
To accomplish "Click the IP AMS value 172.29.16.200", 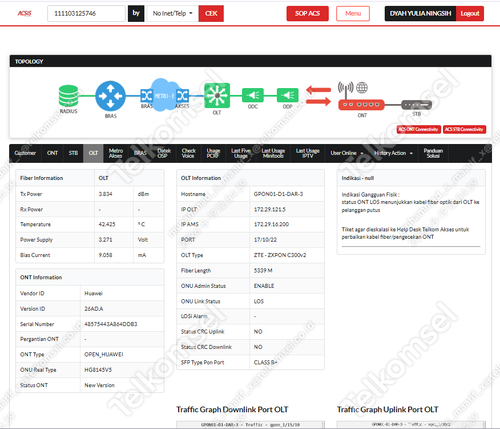I will tap(271, 224).
